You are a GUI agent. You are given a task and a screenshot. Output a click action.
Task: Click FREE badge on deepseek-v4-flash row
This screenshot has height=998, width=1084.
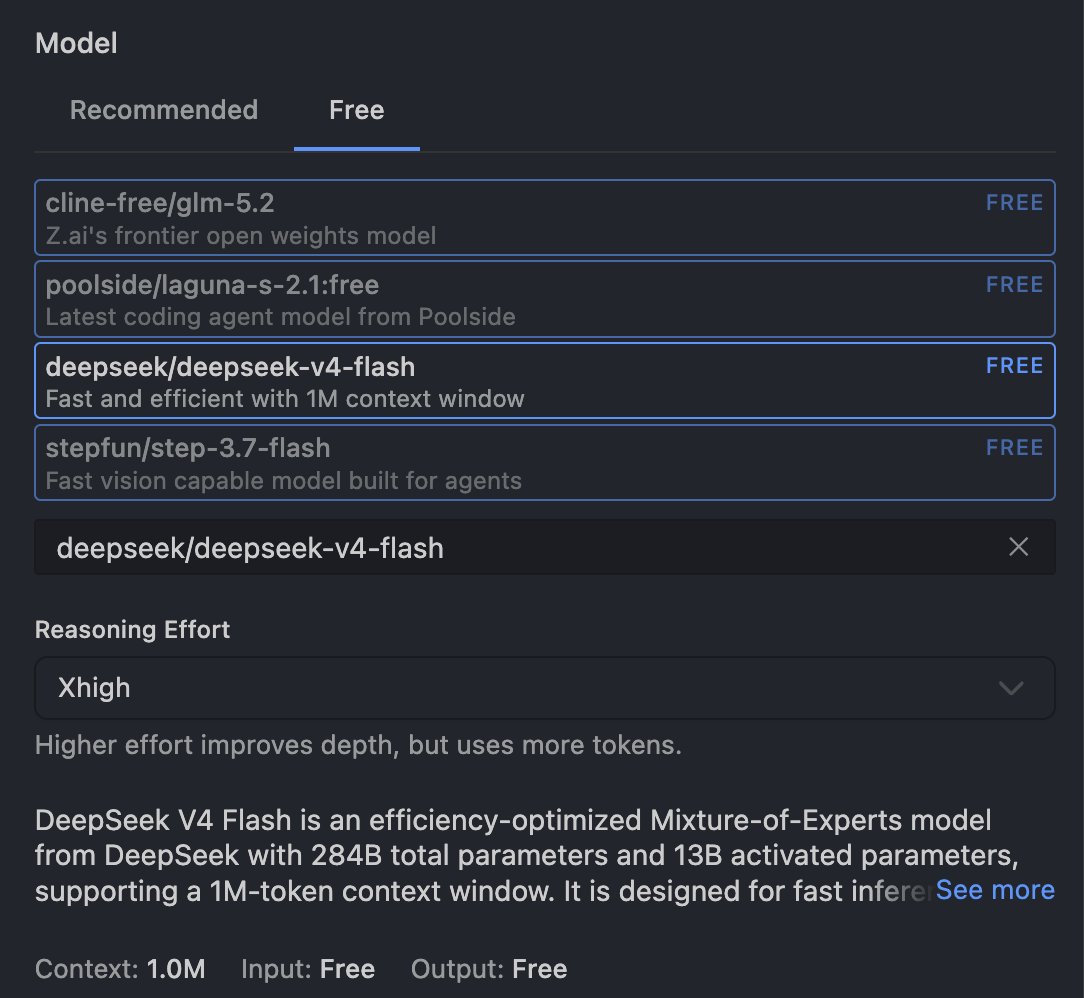click(1014, 366)
